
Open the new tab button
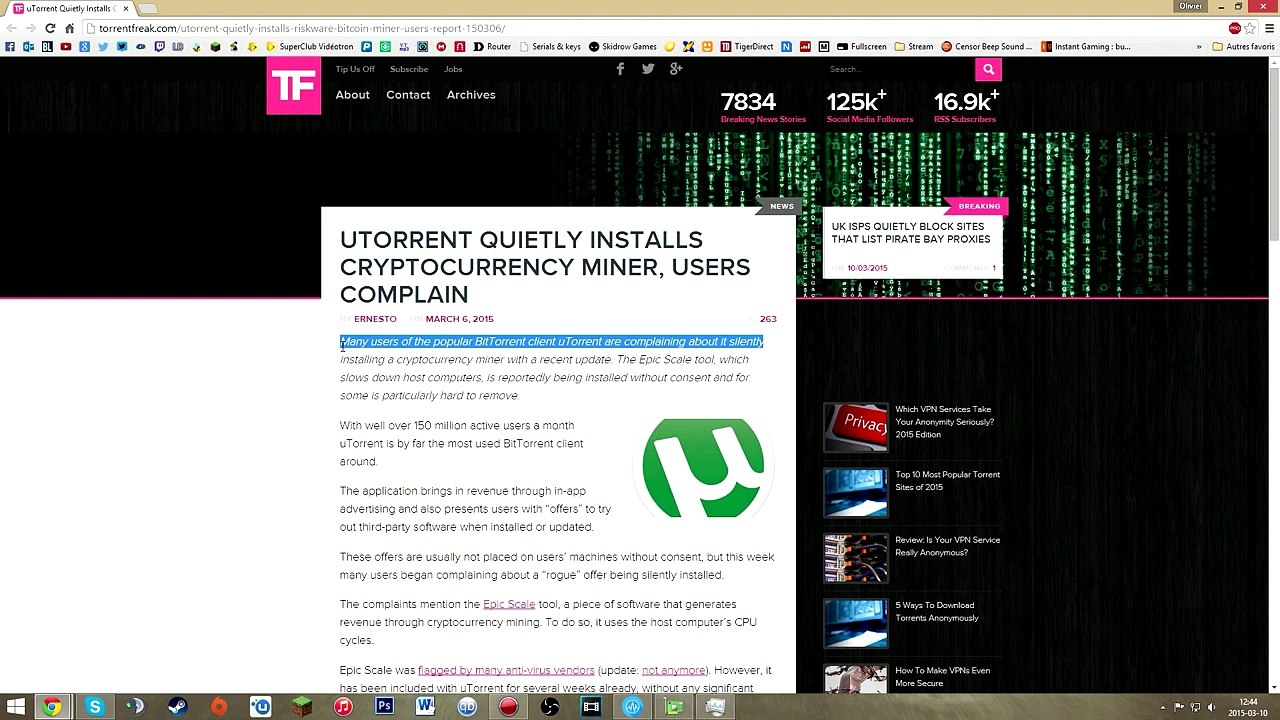click(x=146, y=9)
